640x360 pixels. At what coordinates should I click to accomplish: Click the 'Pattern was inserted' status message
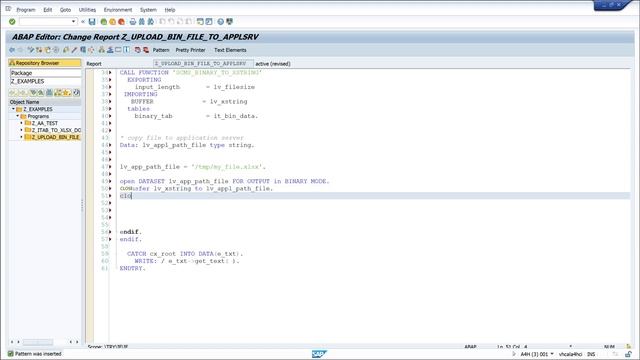coord(38,354)
